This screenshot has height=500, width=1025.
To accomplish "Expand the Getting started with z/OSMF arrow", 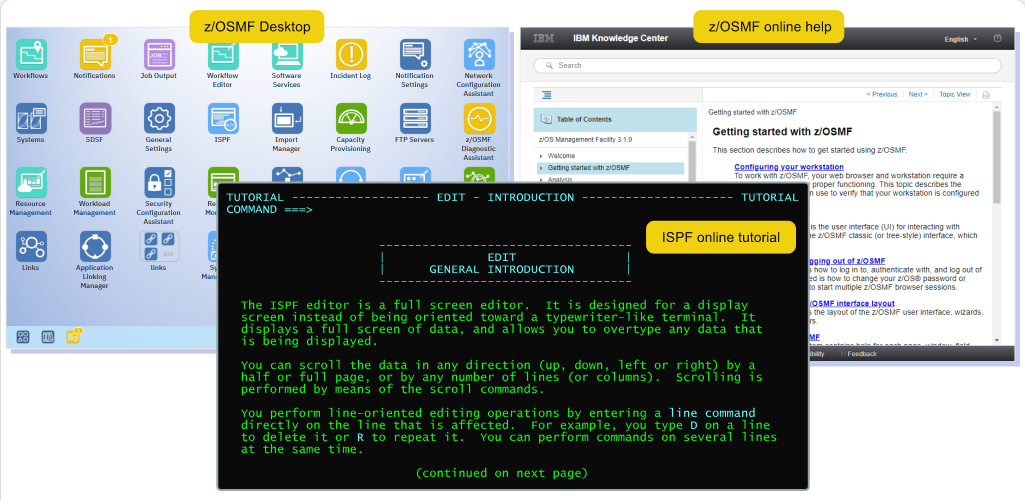I will pyautogui.click(x=541, y=168).
